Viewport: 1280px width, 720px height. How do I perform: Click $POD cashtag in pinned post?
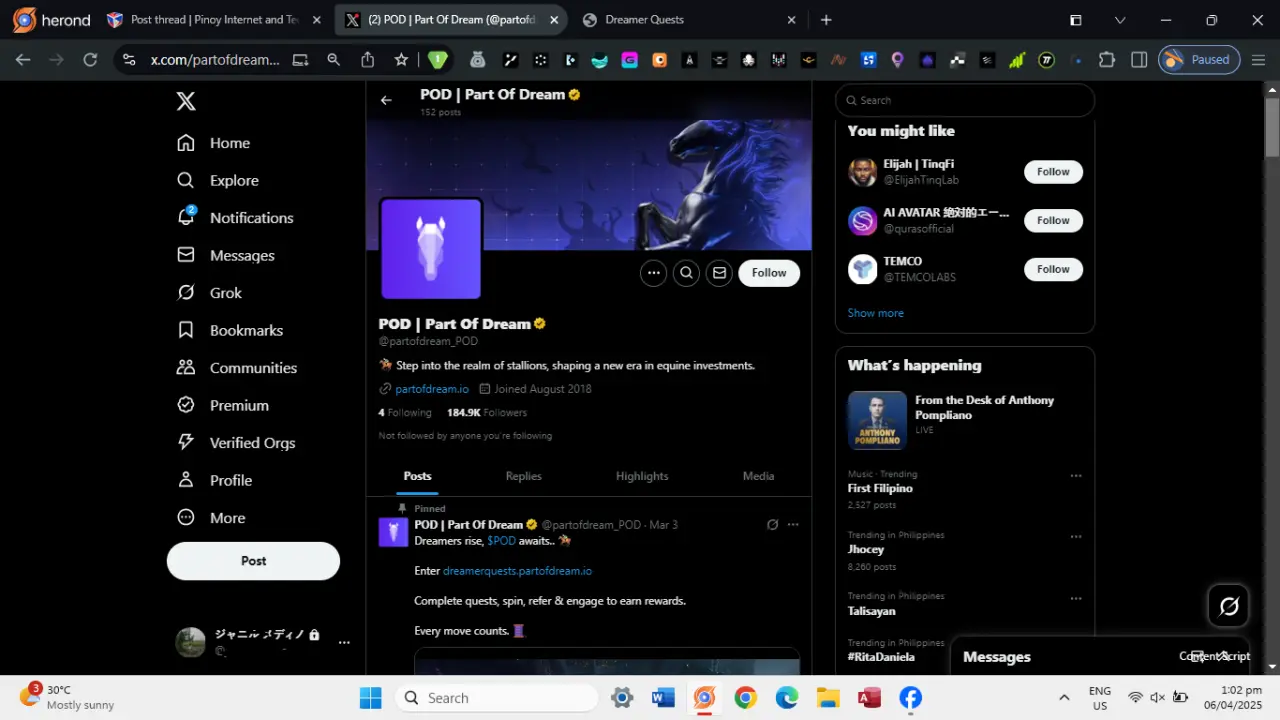pos(501,541)
